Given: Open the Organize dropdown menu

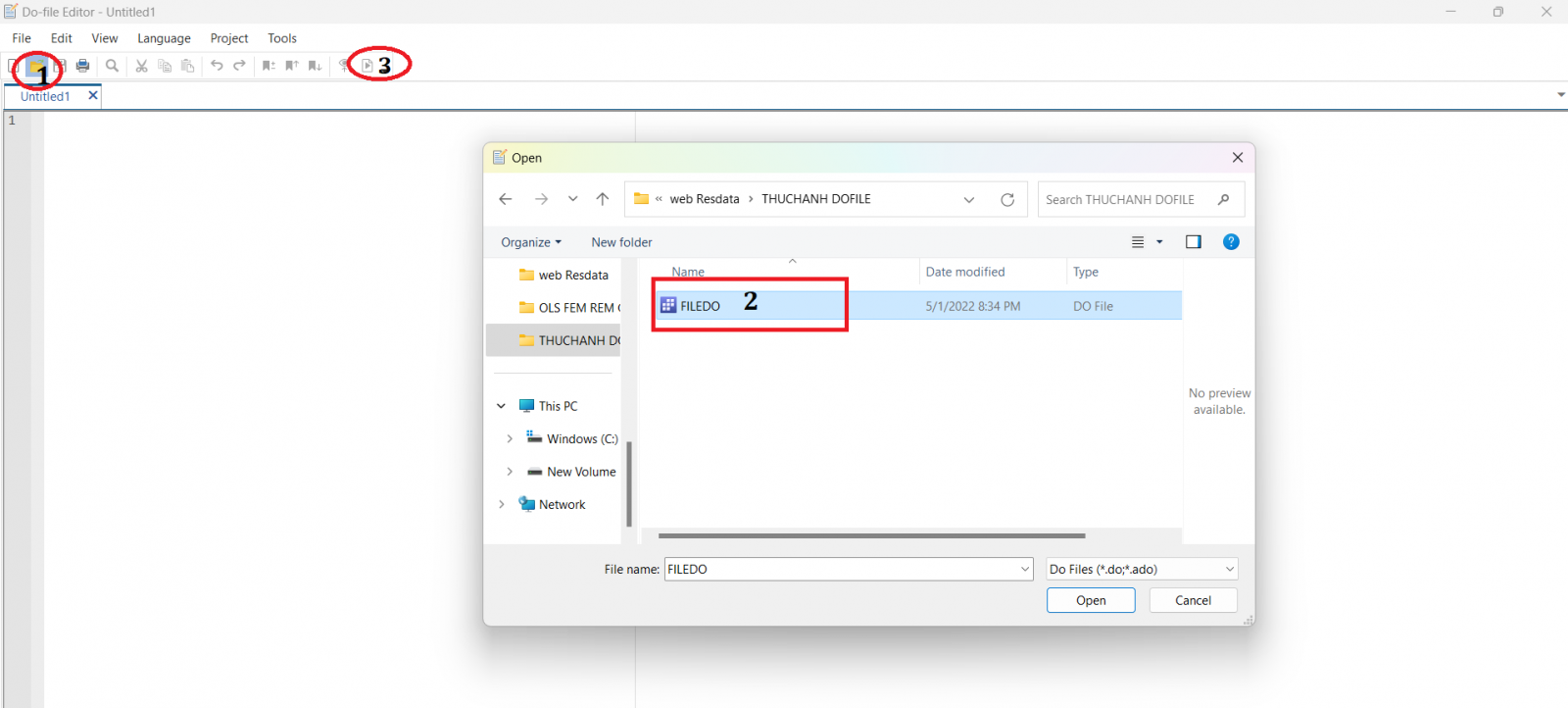Looking at the screenshot, I should (x=531, y=242).
